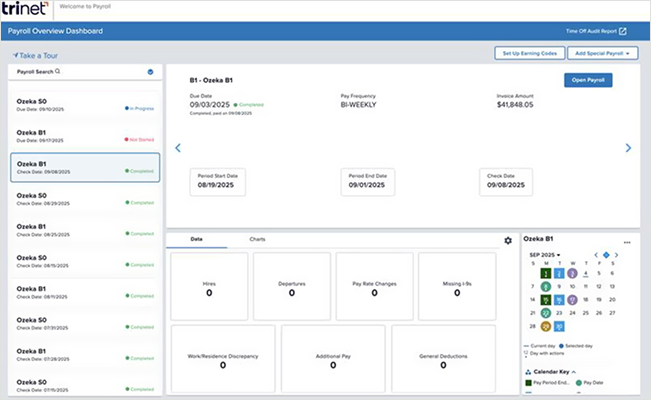Click the Payroll Search magnifier icon

[58, 71]
